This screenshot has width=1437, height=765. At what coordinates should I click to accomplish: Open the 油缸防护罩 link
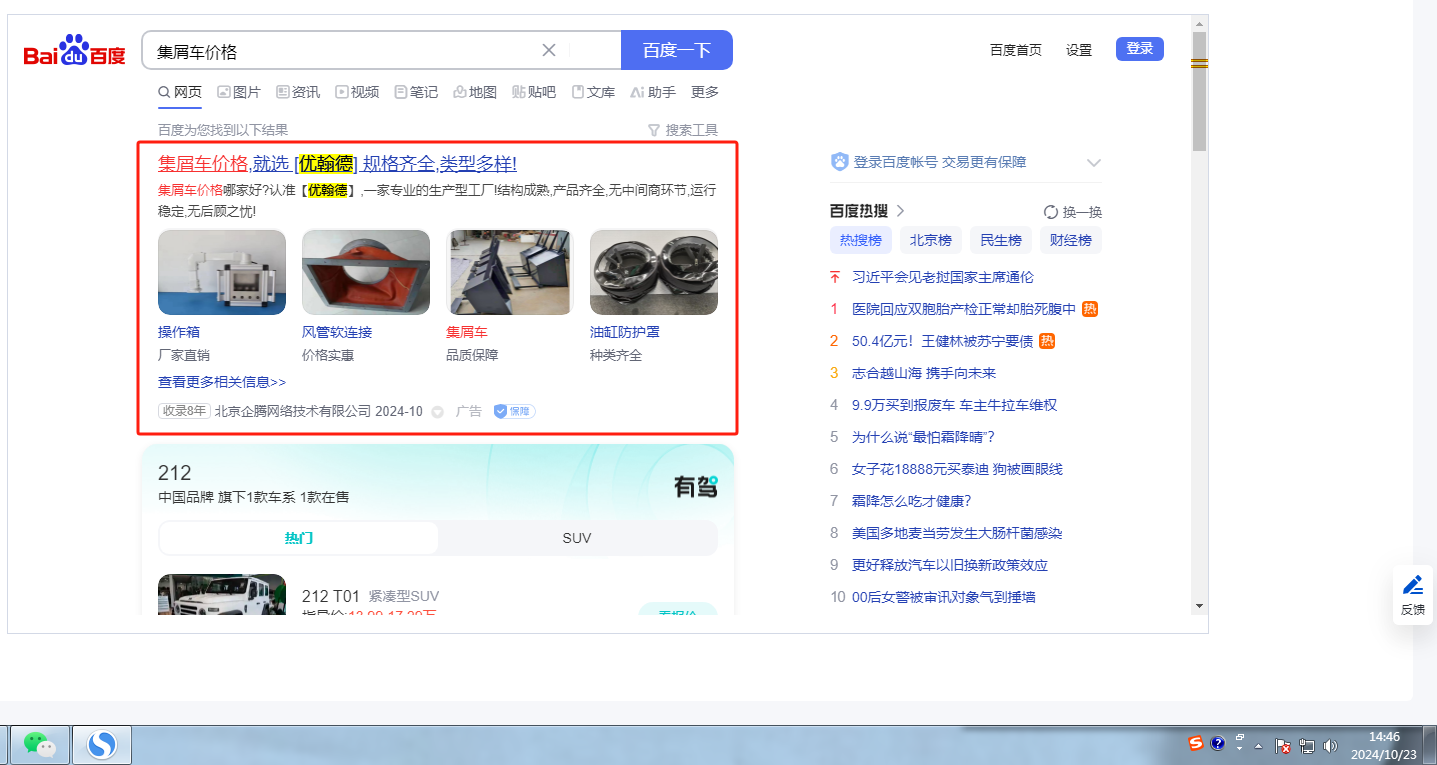coord(625,332)
